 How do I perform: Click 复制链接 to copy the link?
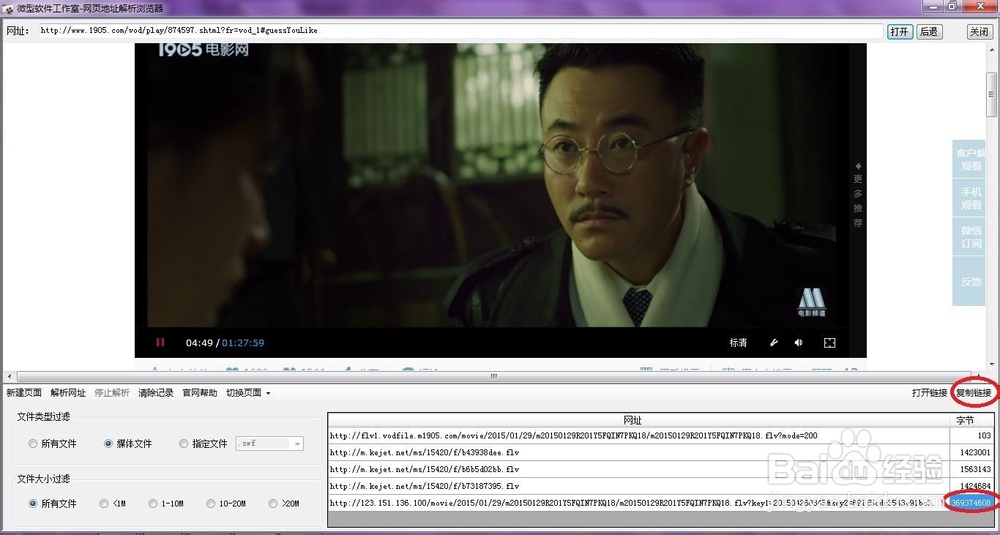[x=974, y=393]
